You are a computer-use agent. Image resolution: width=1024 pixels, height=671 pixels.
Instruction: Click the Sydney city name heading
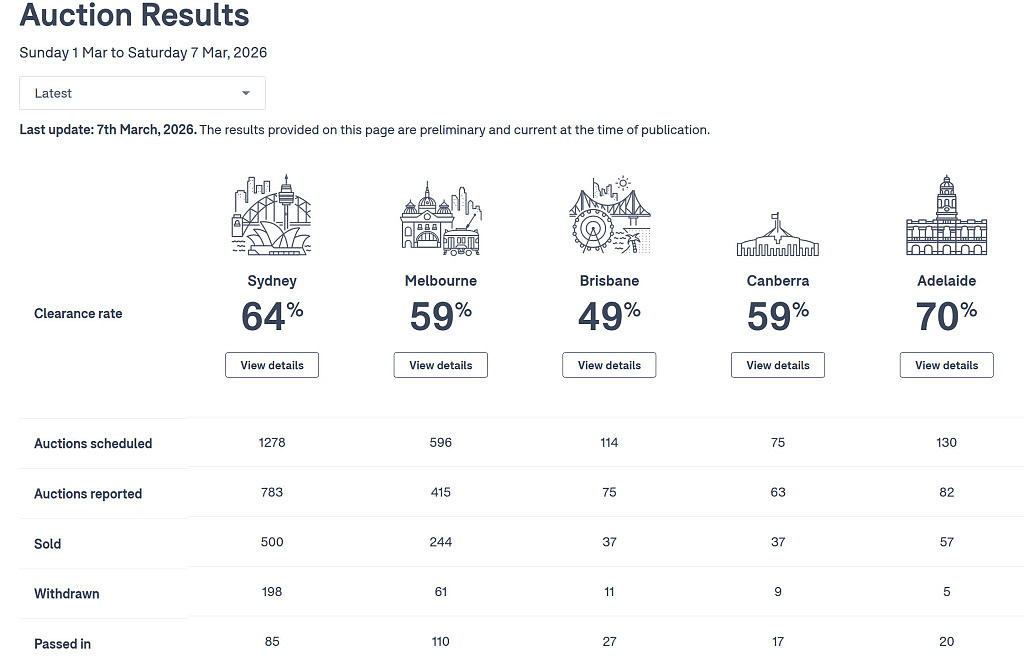272,281
